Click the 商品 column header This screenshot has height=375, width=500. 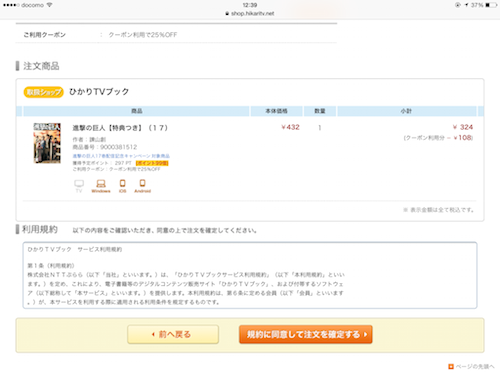137,111
